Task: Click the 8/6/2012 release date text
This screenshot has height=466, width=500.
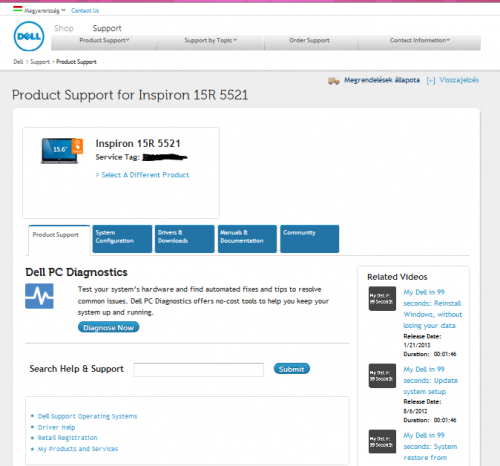Action: tap(415, 411)
